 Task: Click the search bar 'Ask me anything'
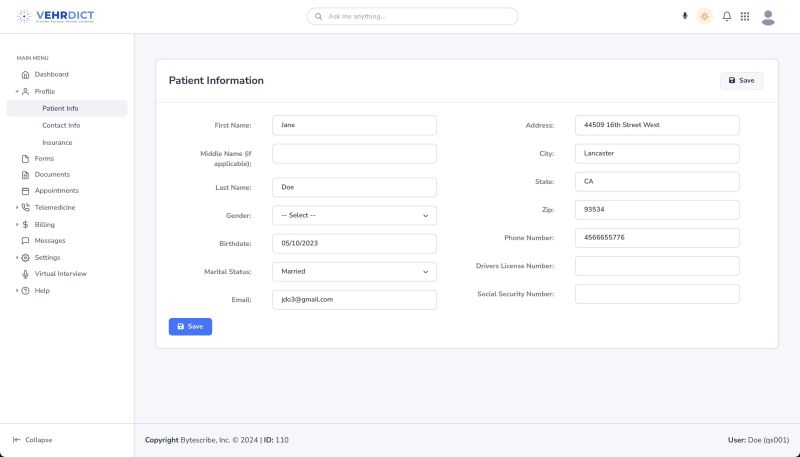coord(412,16)
